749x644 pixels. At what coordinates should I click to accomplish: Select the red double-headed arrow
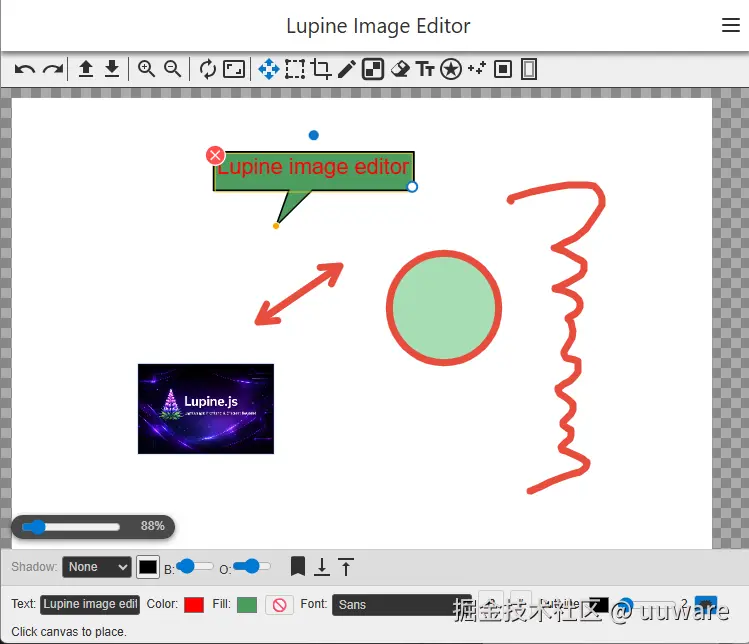tap(299, 294)
